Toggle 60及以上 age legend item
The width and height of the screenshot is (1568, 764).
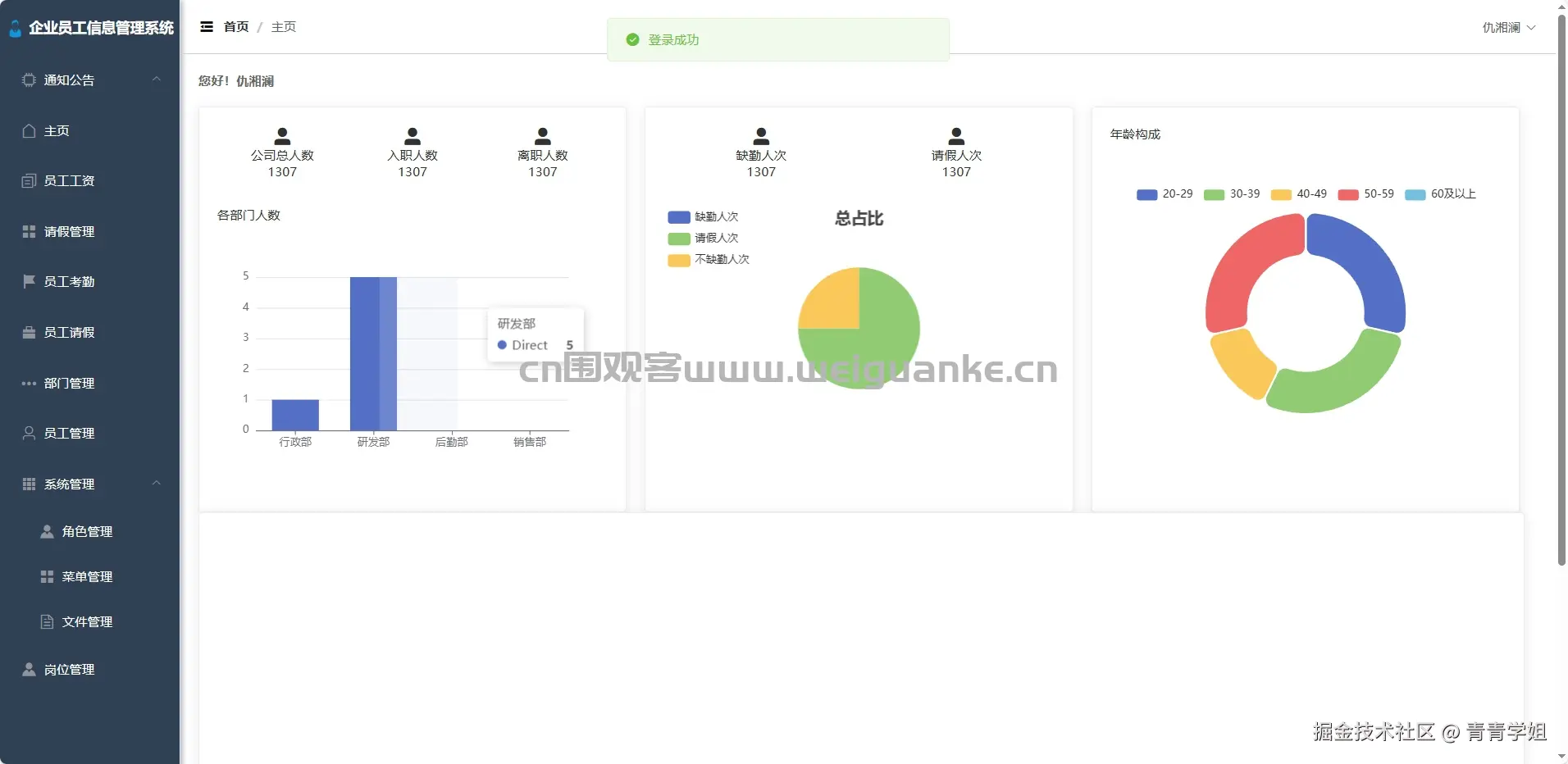pyautogui.click(x=1441, y=194)
